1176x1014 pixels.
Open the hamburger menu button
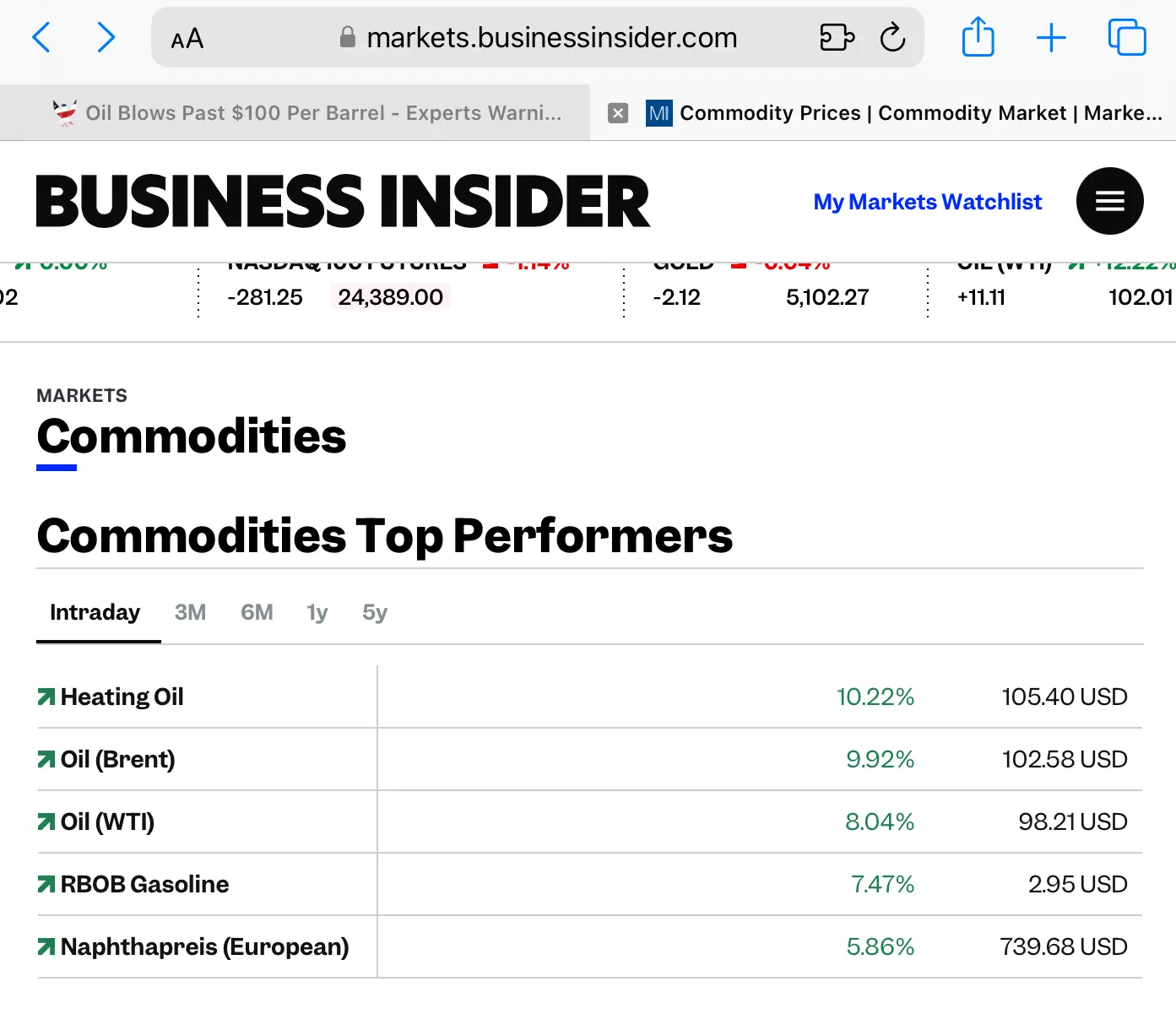click(x=1109, y=201)
